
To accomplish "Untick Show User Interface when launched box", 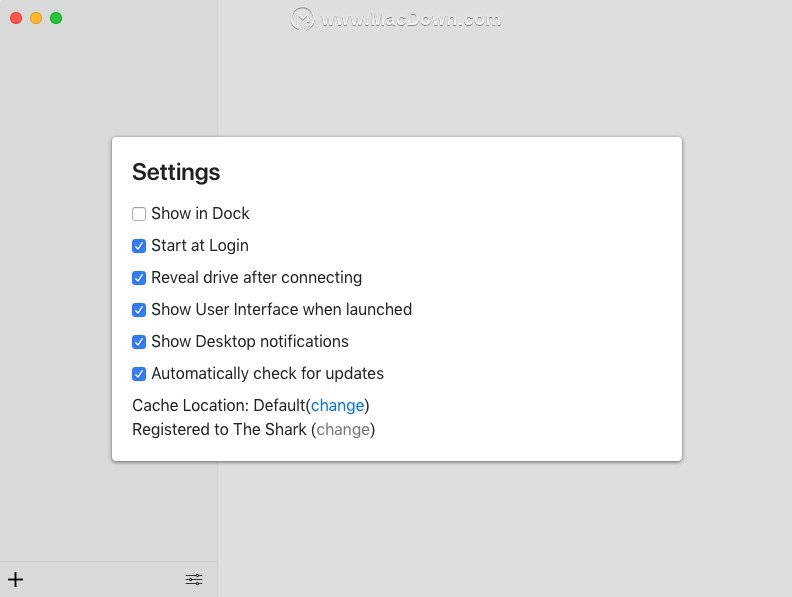I will pyautogui.click(x=139, y=310).
